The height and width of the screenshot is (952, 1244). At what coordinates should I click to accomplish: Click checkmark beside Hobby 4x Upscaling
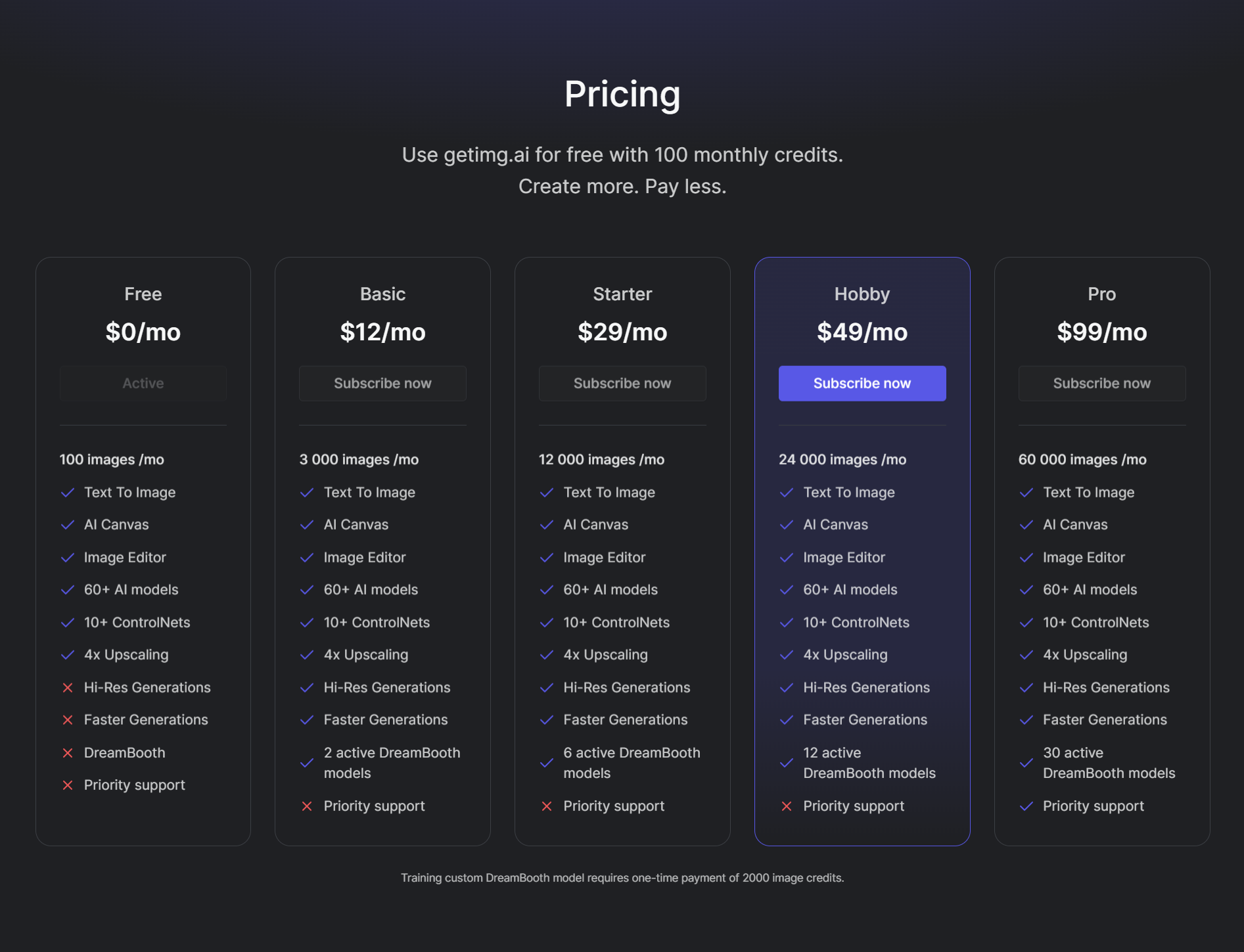[x=787, y=655]
